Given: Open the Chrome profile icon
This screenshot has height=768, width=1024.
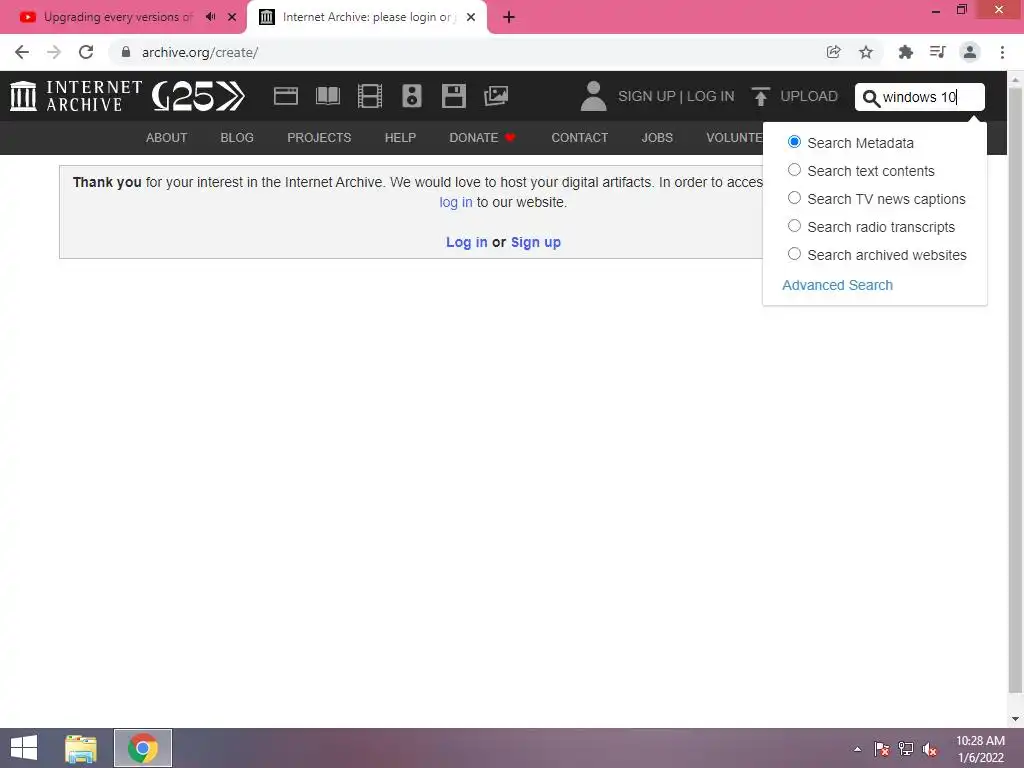Looking at the screenshot, I should 970,52.
